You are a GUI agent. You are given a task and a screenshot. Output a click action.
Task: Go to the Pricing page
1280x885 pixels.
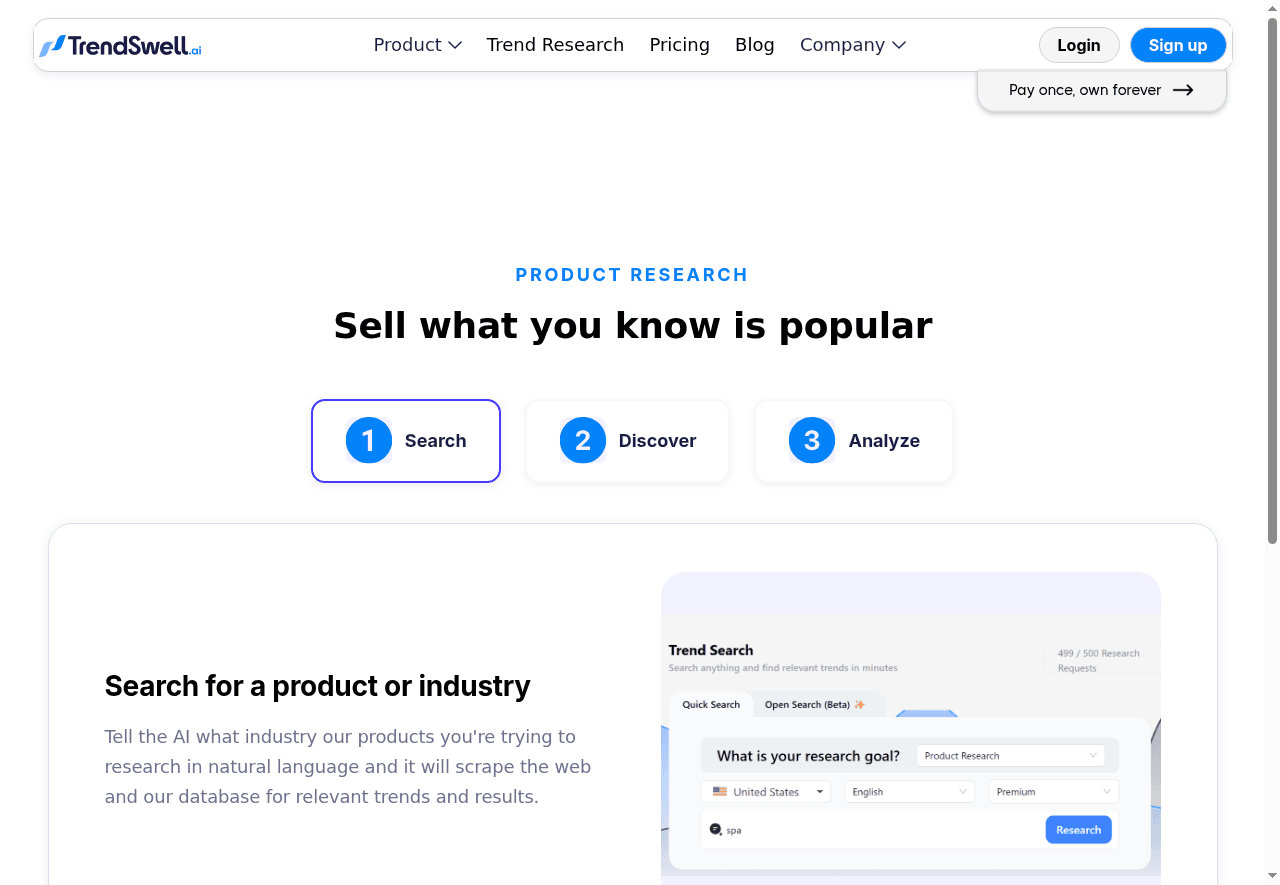pyautogui.click(x=679, y=45)
